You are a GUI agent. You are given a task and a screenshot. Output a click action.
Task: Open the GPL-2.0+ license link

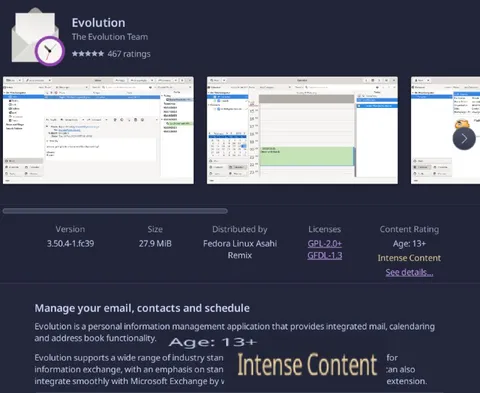pos(325,244)
